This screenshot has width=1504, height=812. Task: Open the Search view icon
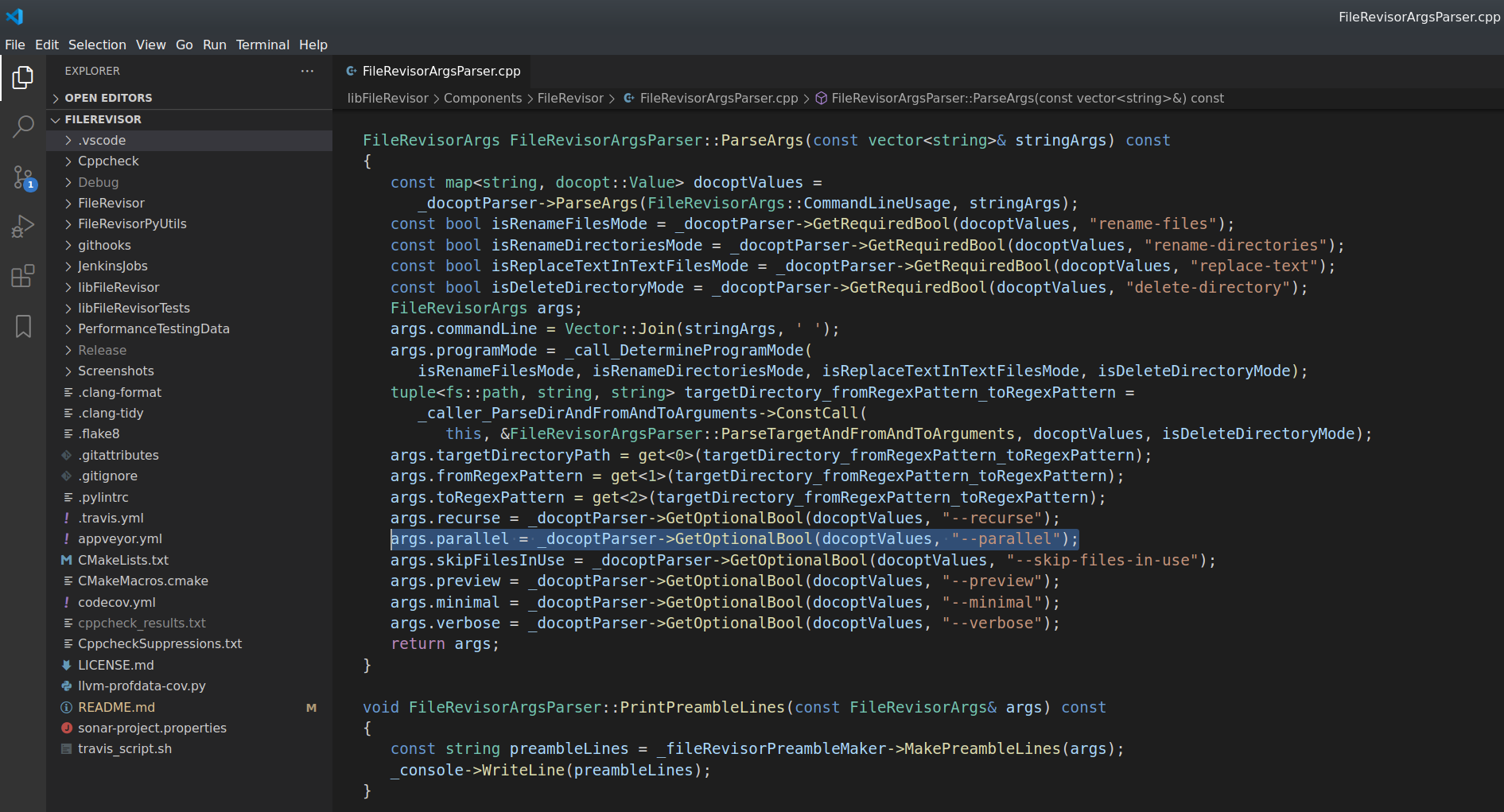point(23,126)
